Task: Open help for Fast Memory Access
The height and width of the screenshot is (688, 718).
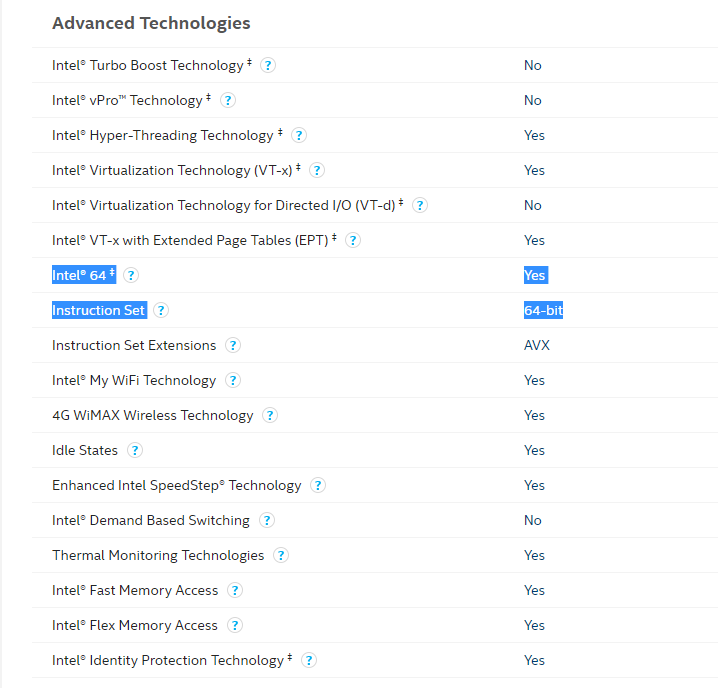Action: tap(235, 590)
